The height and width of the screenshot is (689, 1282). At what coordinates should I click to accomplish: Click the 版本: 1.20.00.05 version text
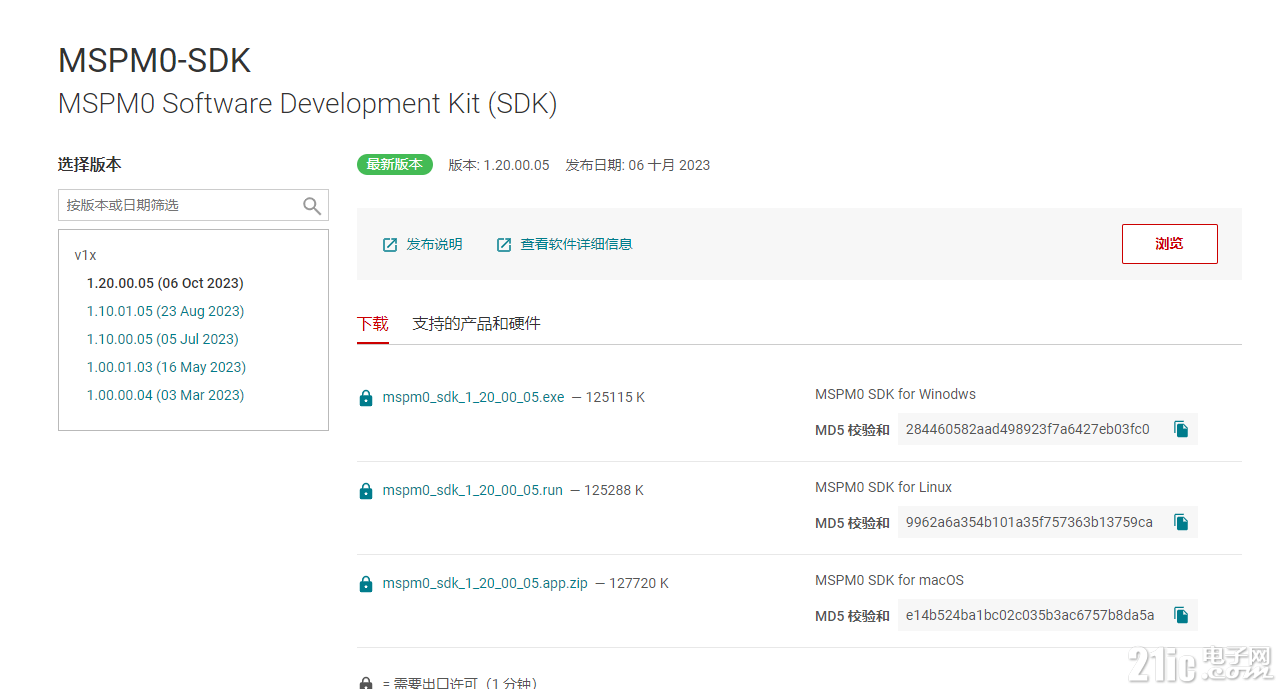pyautogui.click(x=499, y=165)
